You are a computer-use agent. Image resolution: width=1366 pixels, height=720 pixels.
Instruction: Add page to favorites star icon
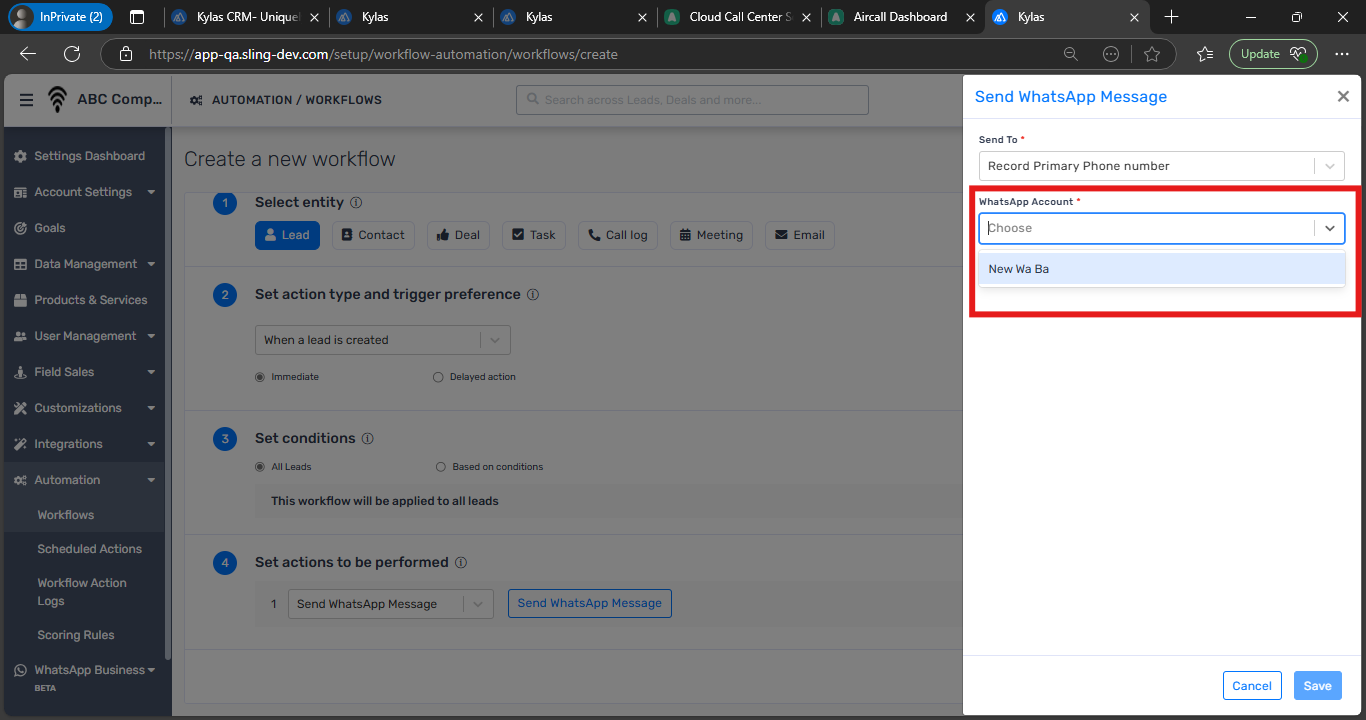pos(1151,54)
